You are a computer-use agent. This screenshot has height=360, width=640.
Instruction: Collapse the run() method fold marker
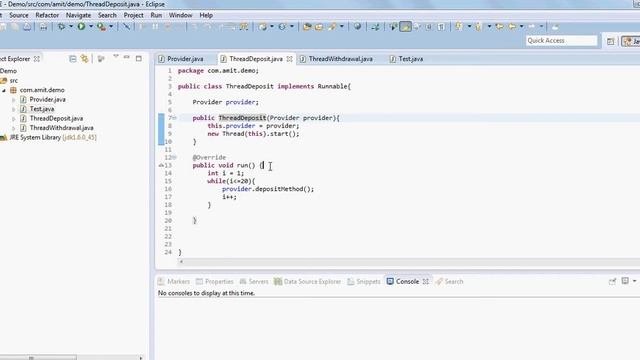[174, 157]
